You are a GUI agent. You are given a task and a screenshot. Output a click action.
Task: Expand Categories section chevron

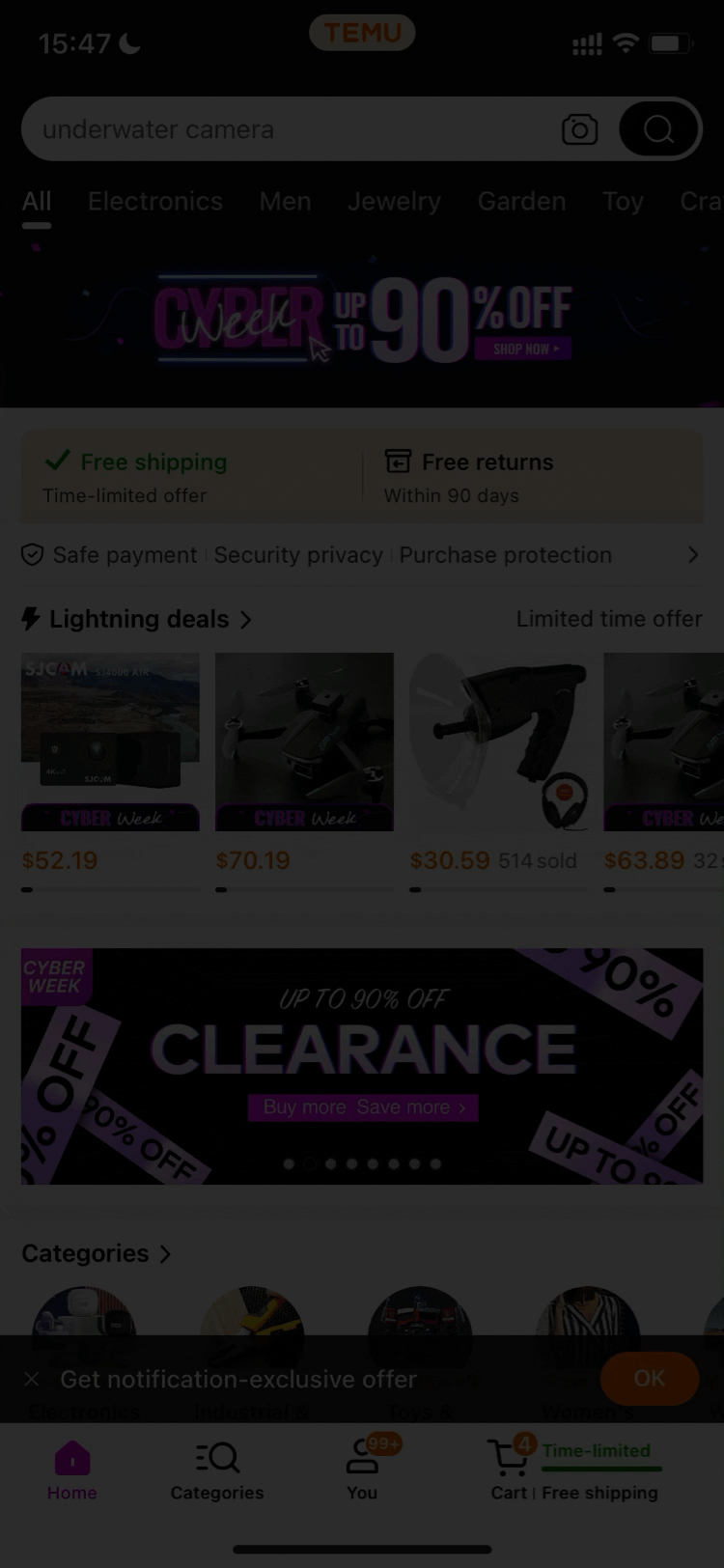[165, 1254]
